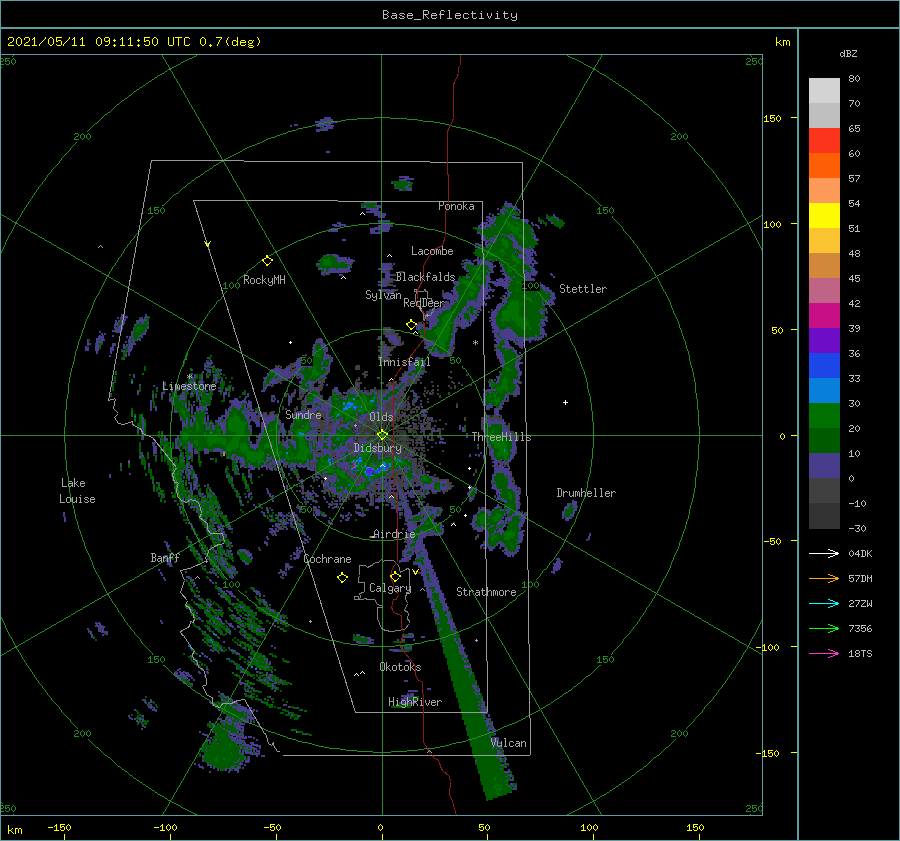Click the RockyMH label
This screenshot has height=841, width=900.
(264, 280)
